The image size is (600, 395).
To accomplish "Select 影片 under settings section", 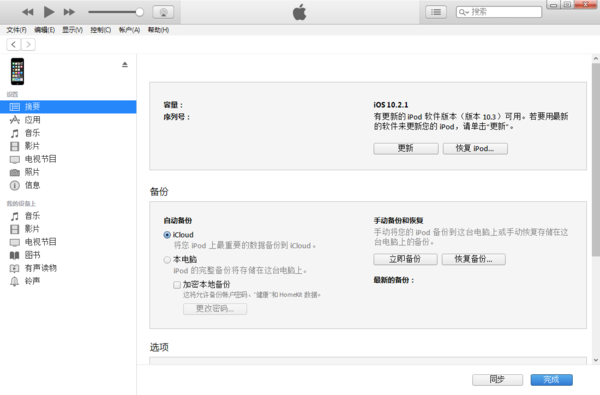I will [x=68, y=146].
